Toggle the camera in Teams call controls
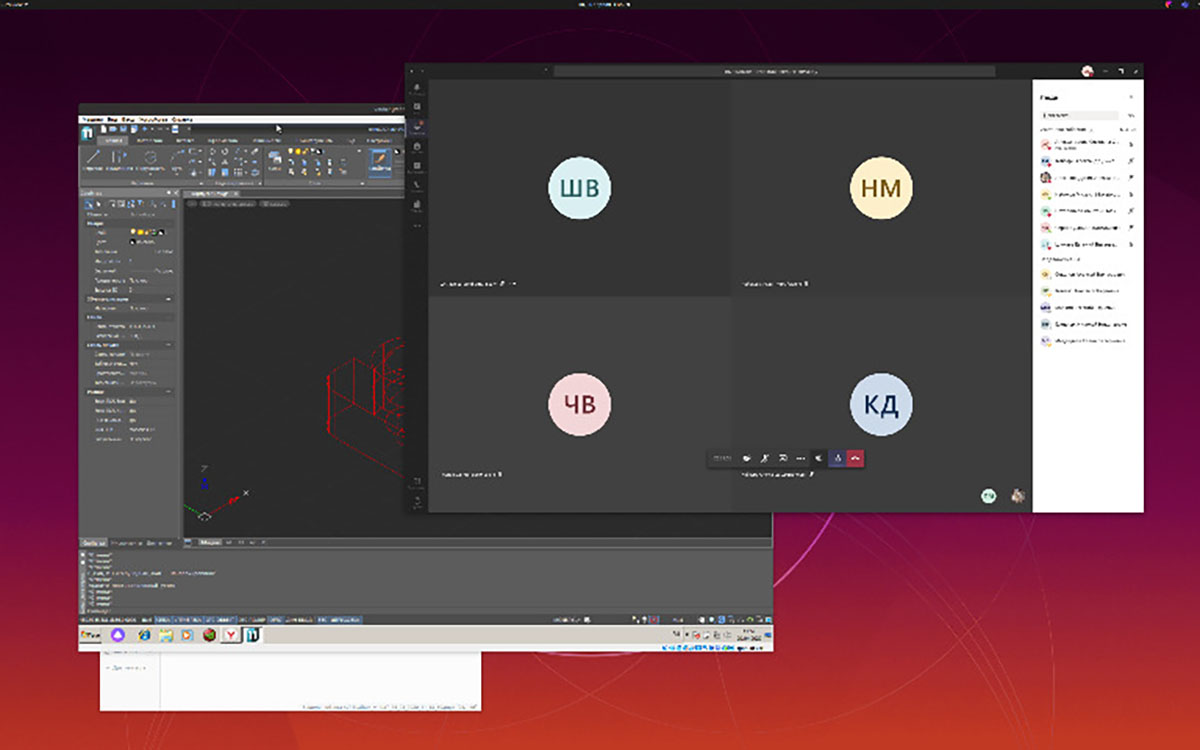Screen dimensions: 1200x750 coord(747,458)
